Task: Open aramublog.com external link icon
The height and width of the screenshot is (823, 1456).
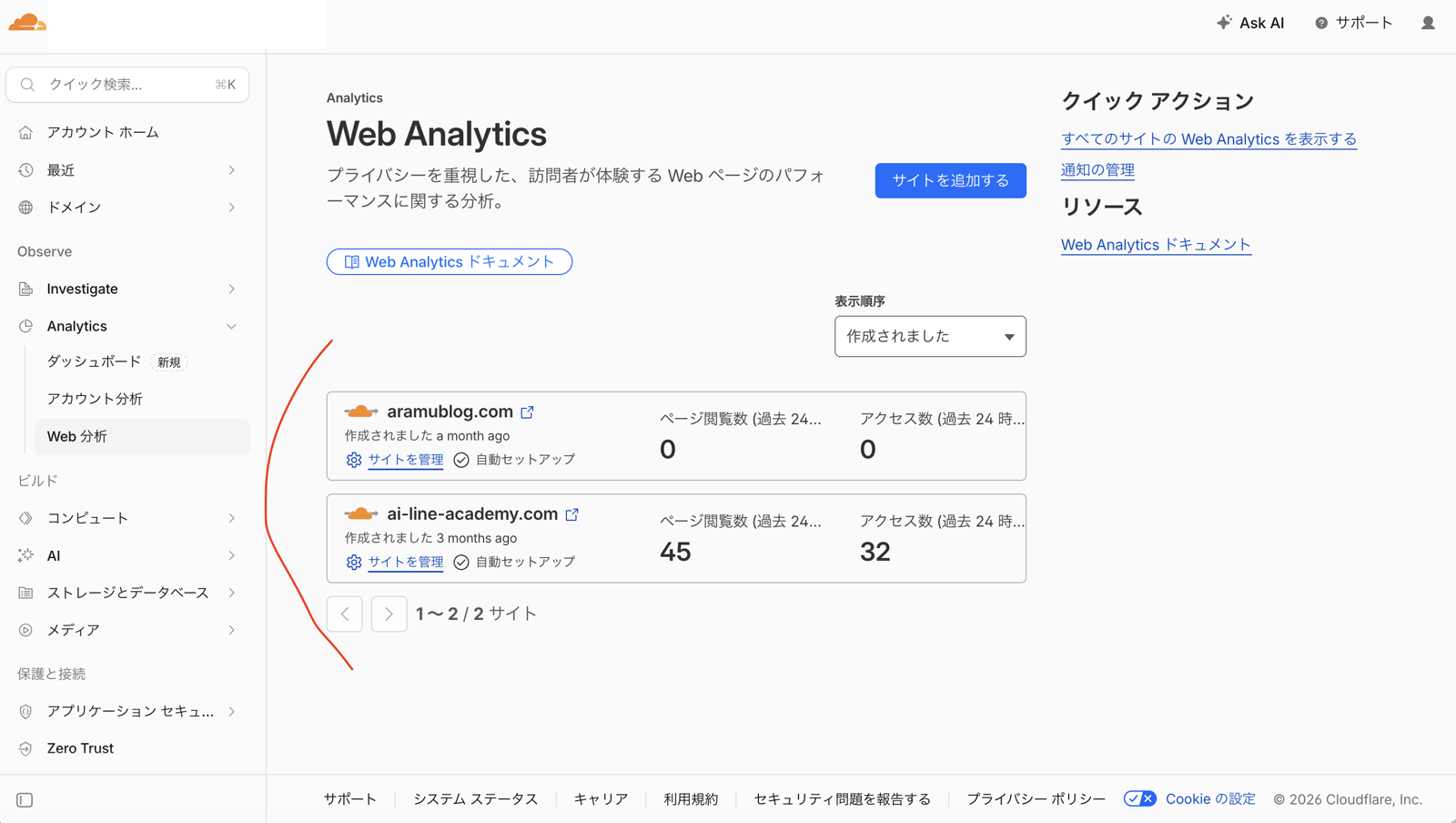Action: click(x=527, y=412)
